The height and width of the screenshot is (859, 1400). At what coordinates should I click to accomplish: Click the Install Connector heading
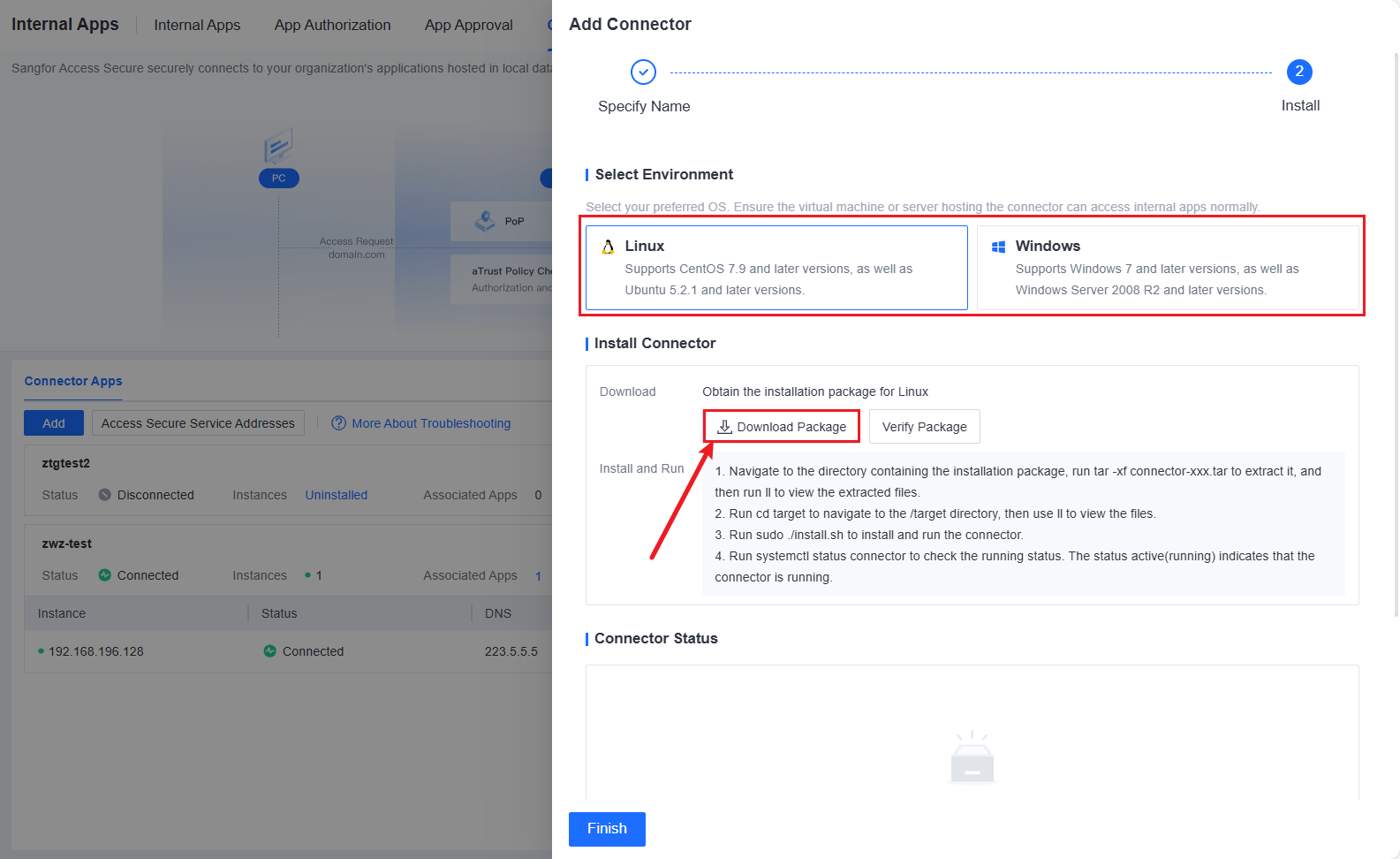655,343
